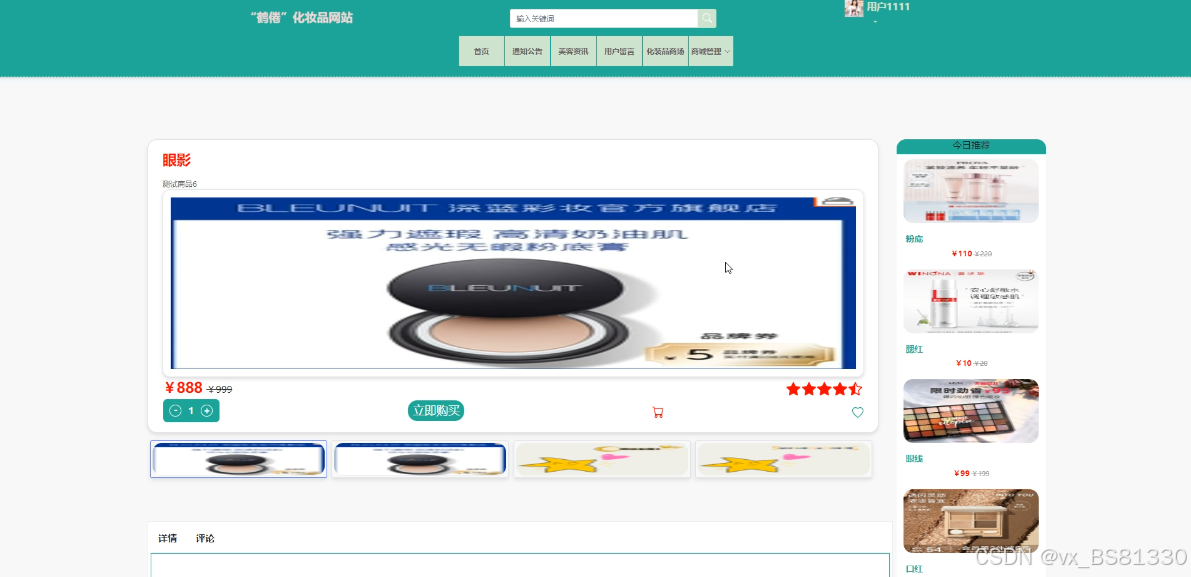The width and height of the screenshot is (1191, 577).
Task: Click the main BLEUNUIT product image
Action: pos(513,283)
